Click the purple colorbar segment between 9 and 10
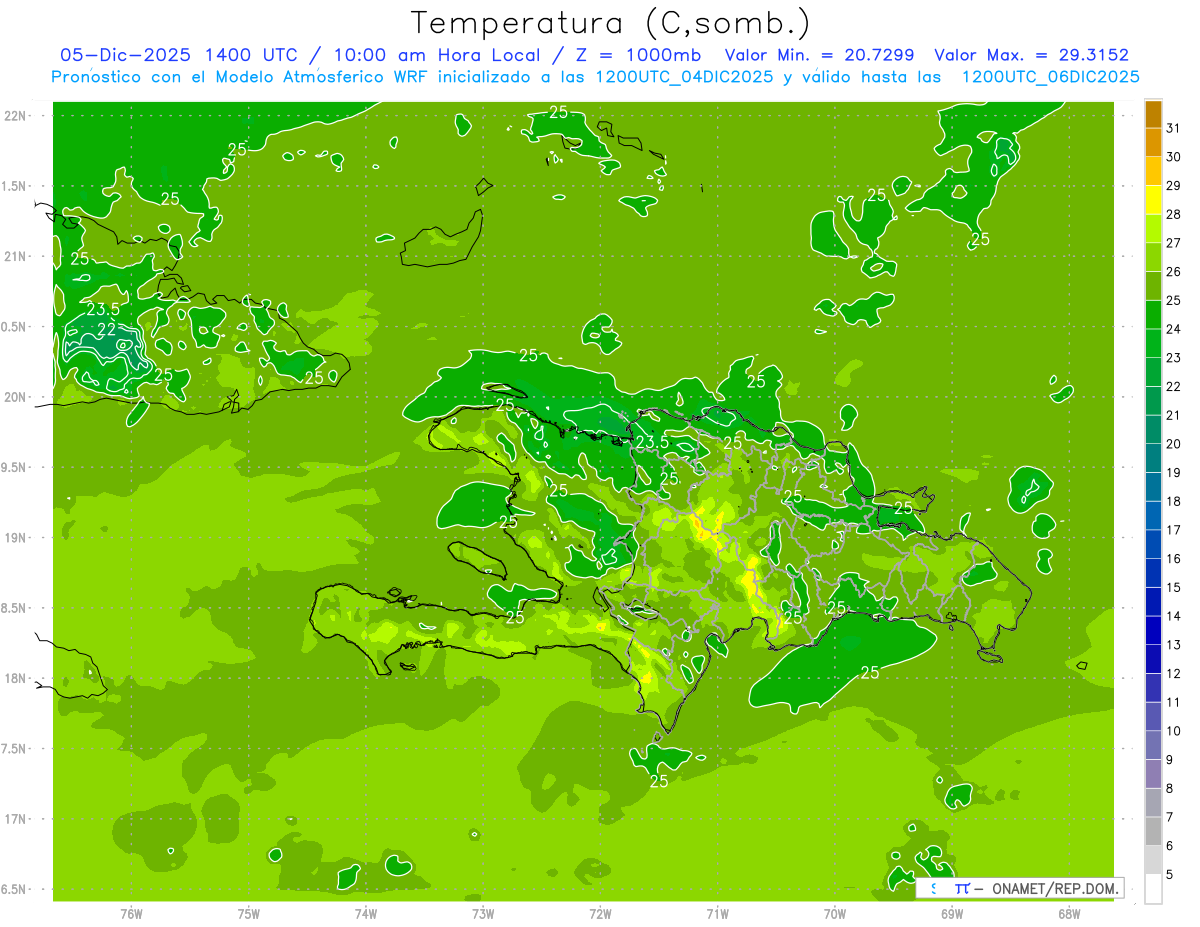The height and width of the screenshot is (927, 1200). coord(1153,746)
